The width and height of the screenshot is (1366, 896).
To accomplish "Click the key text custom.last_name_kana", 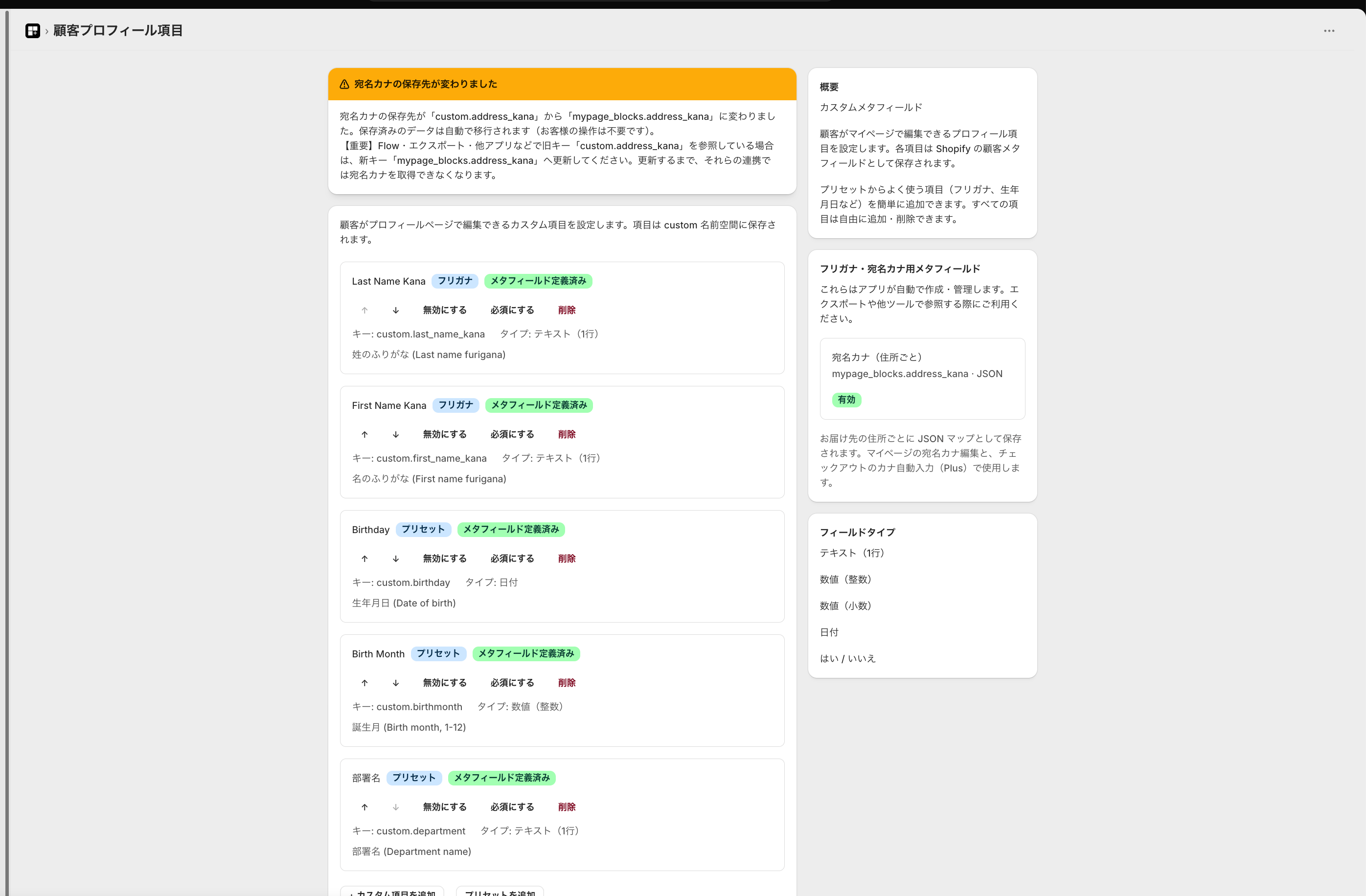I will coord(431,334).
